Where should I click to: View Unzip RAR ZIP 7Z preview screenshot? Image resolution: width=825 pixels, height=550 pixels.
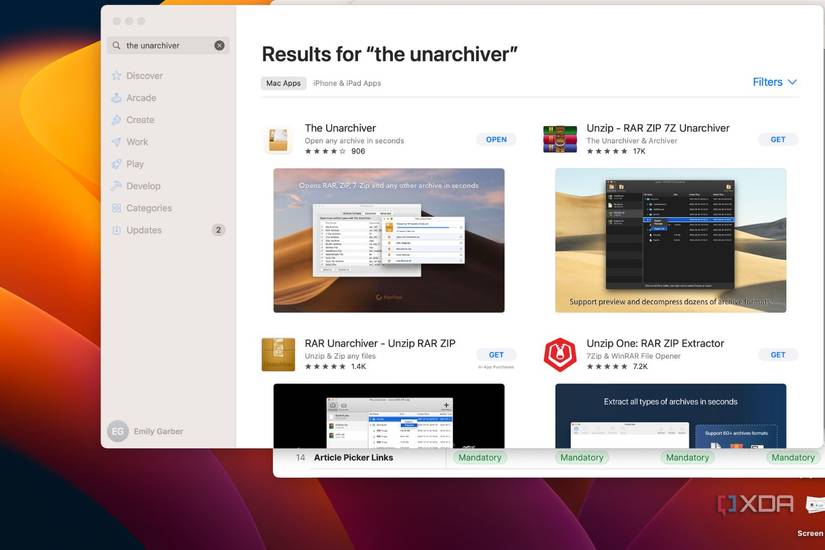coord(671,241)
